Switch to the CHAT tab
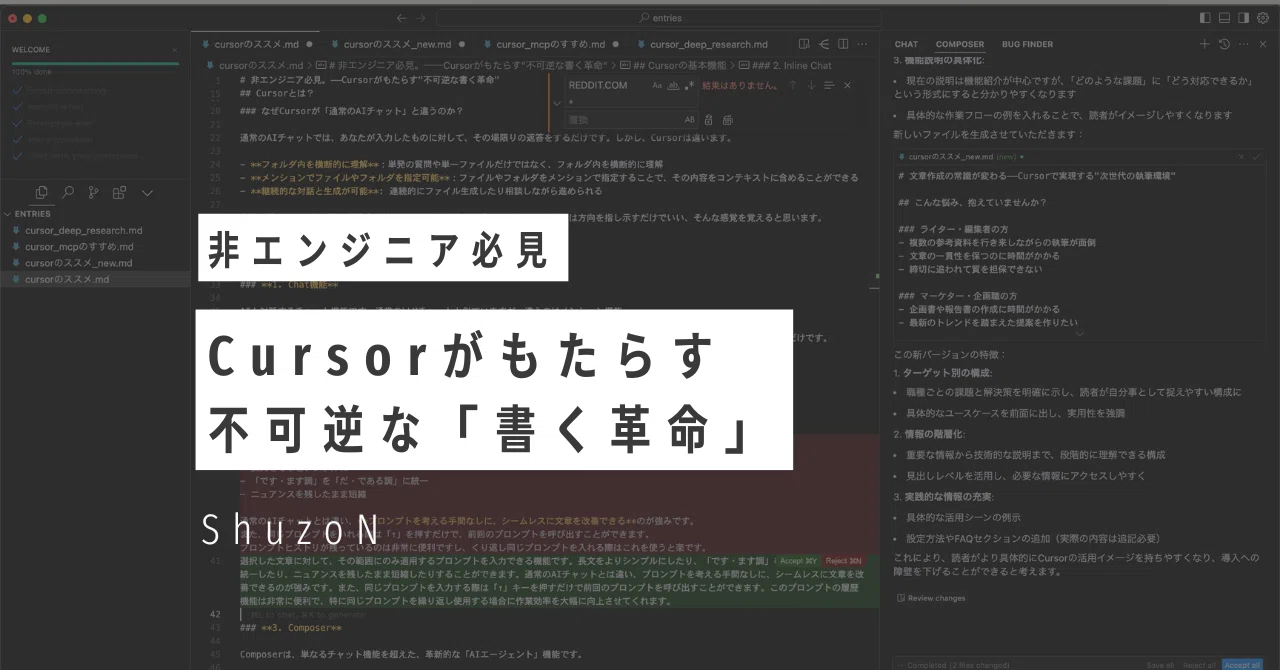 pyautogui.click(x=906, y=44)
